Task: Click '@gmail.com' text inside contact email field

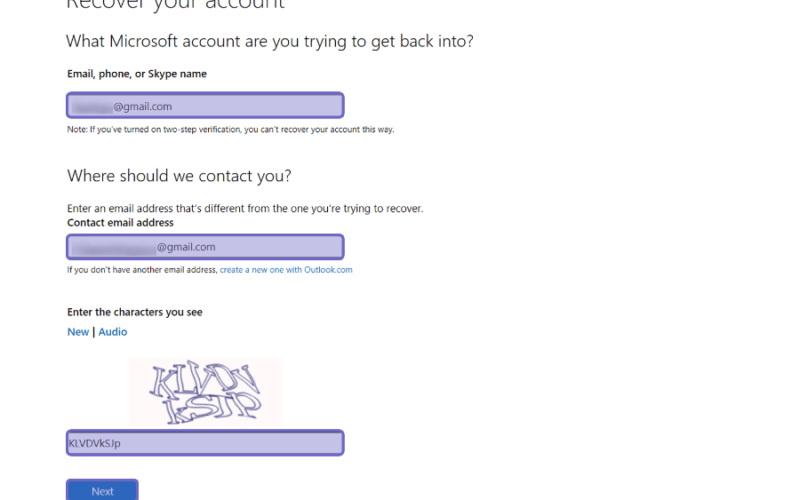Action: (186, 247)
